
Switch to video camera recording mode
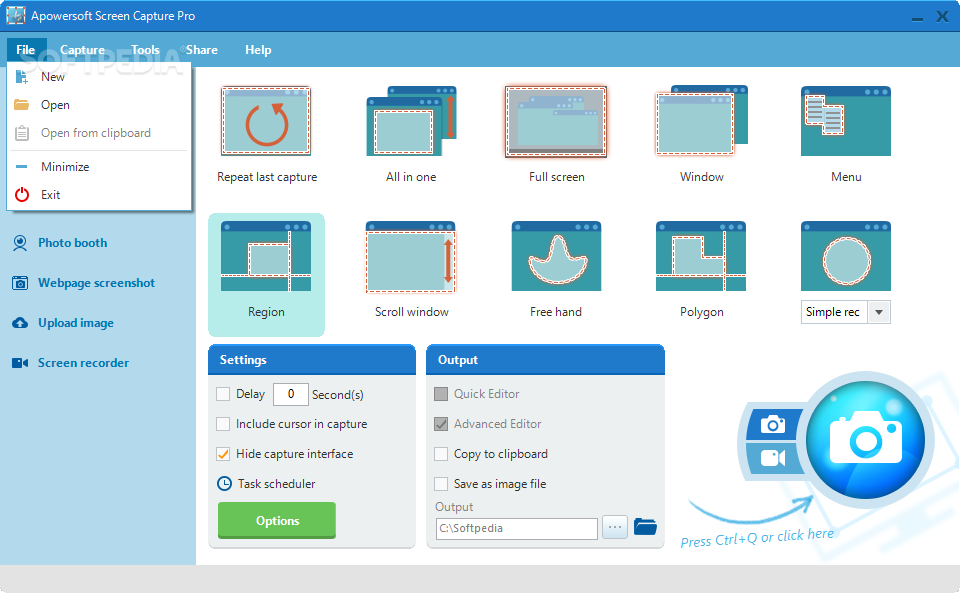point(773,458)
